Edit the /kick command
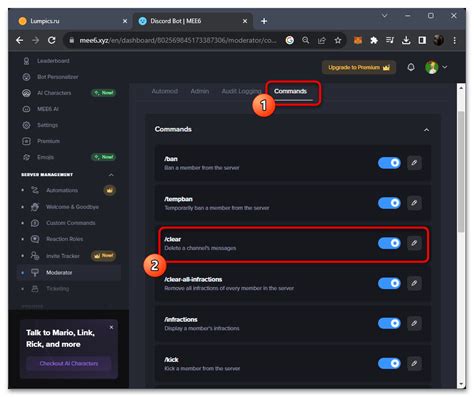The width and height of the screenshot is (474, 397). [414, 363]
